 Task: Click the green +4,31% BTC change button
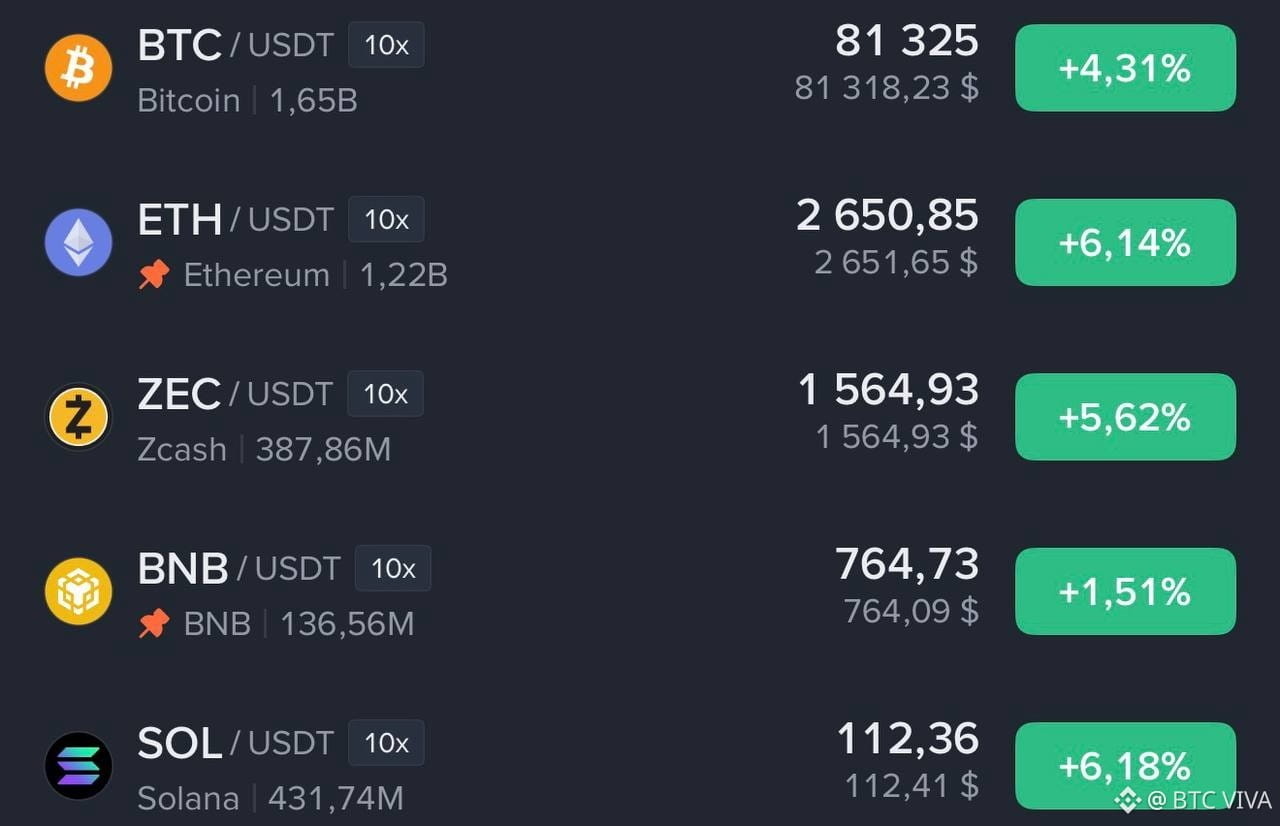tap(1125, 68)
